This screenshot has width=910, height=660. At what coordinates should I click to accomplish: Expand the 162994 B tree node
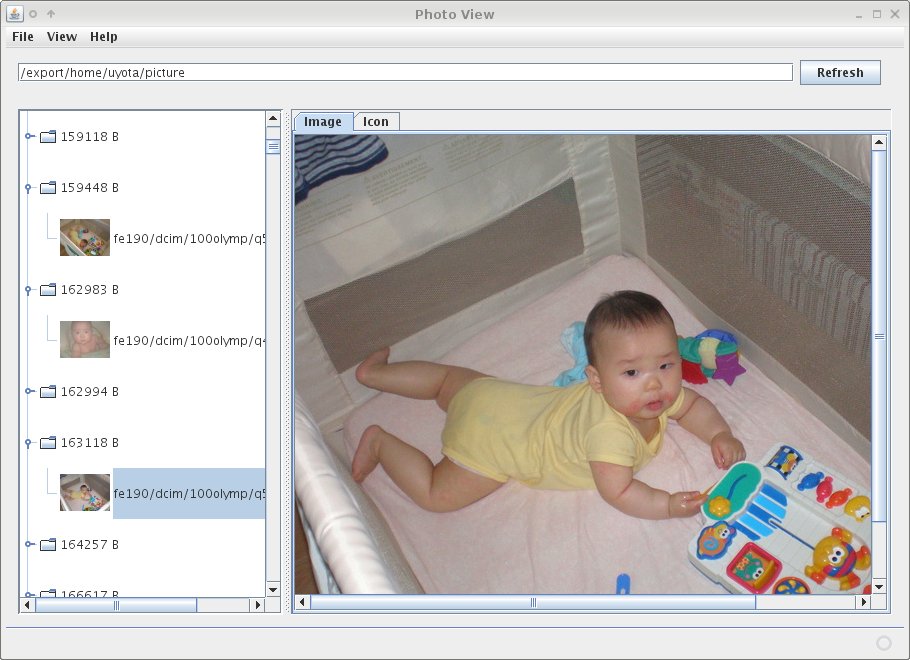[x=29, y=392]
